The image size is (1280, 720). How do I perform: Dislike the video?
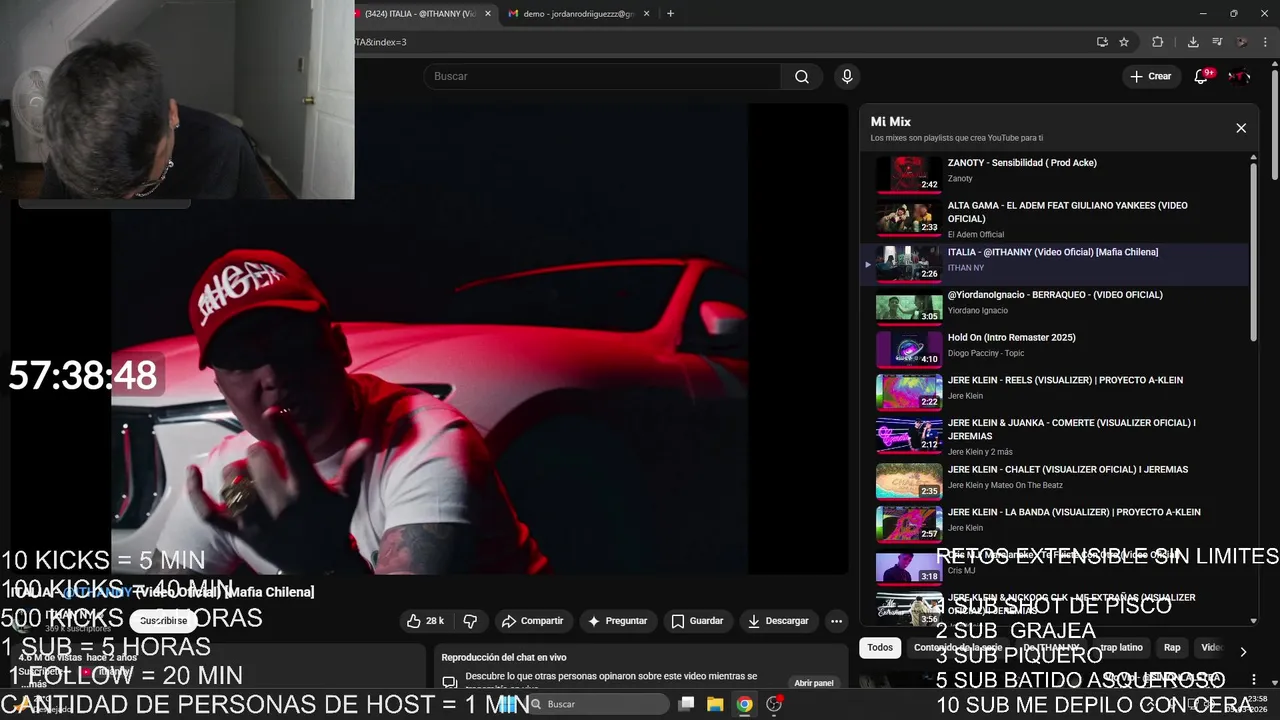(x=470, y=621)
